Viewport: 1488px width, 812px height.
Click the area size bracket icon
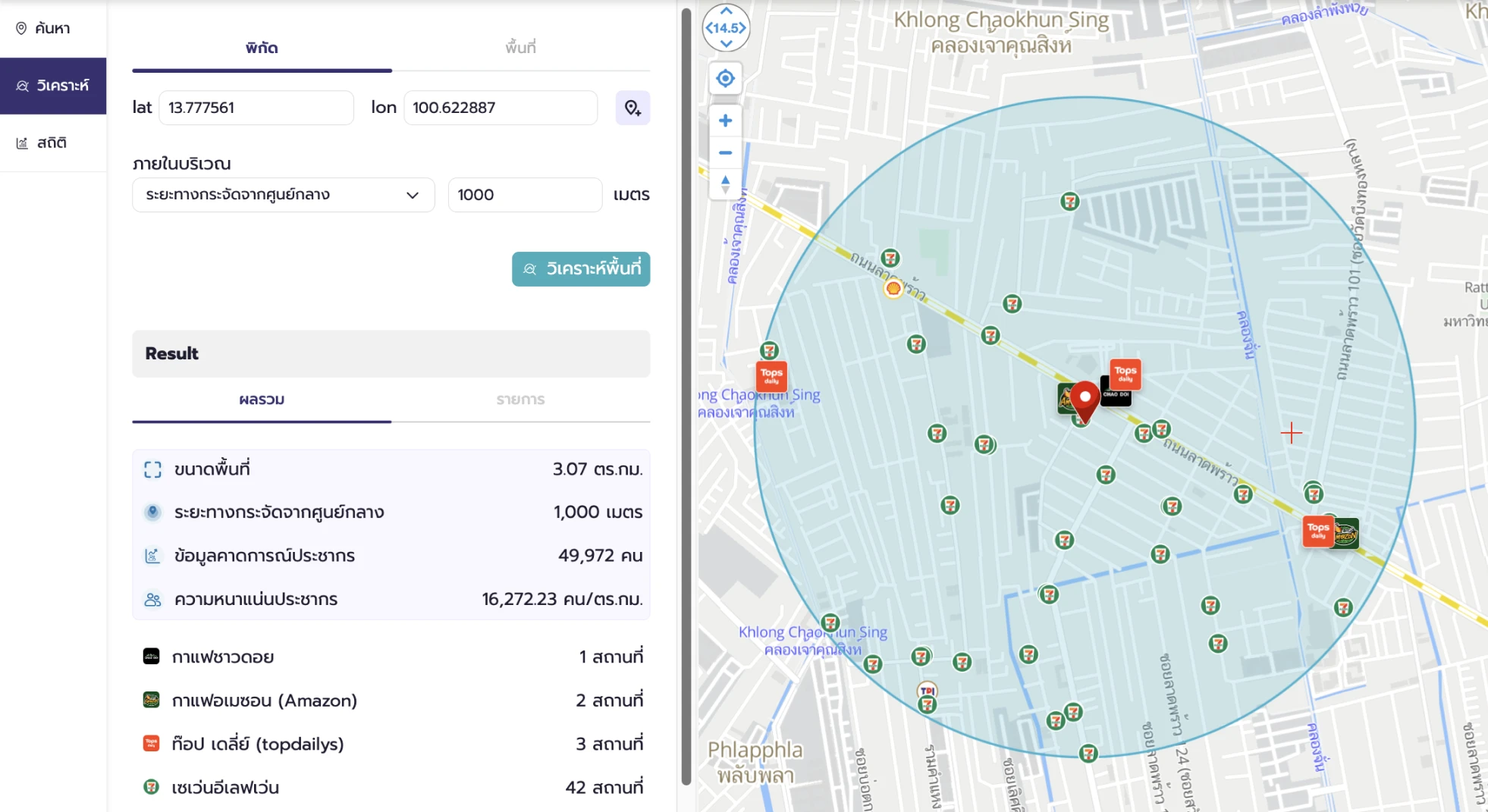pos(152,470)
